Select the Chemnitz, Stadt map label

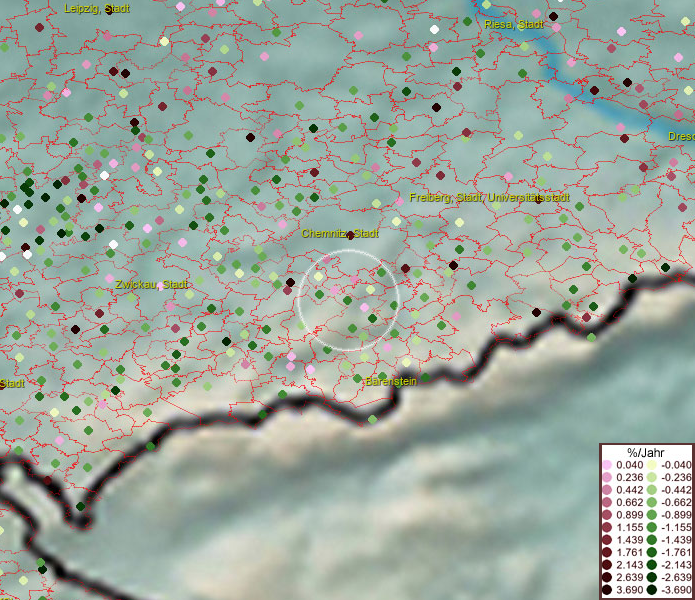tap(340, 233)
